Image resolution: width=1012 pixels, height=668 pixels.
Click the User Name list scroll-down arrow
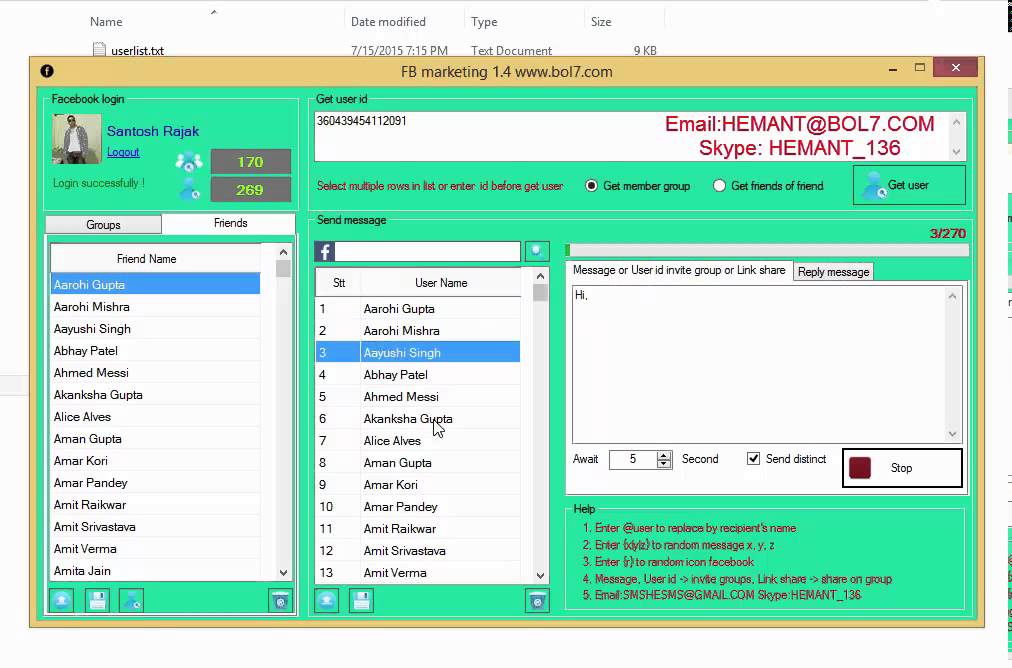pos(540,575)
